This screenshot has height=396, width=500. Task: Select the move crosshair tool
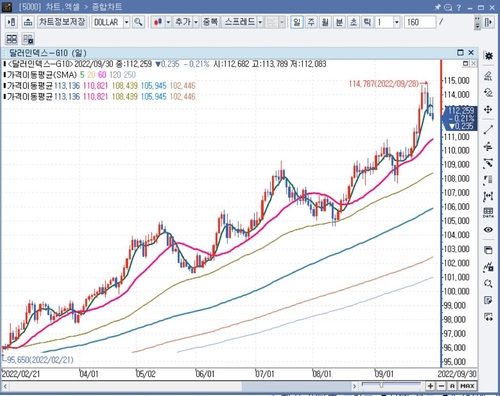point(488,109)
